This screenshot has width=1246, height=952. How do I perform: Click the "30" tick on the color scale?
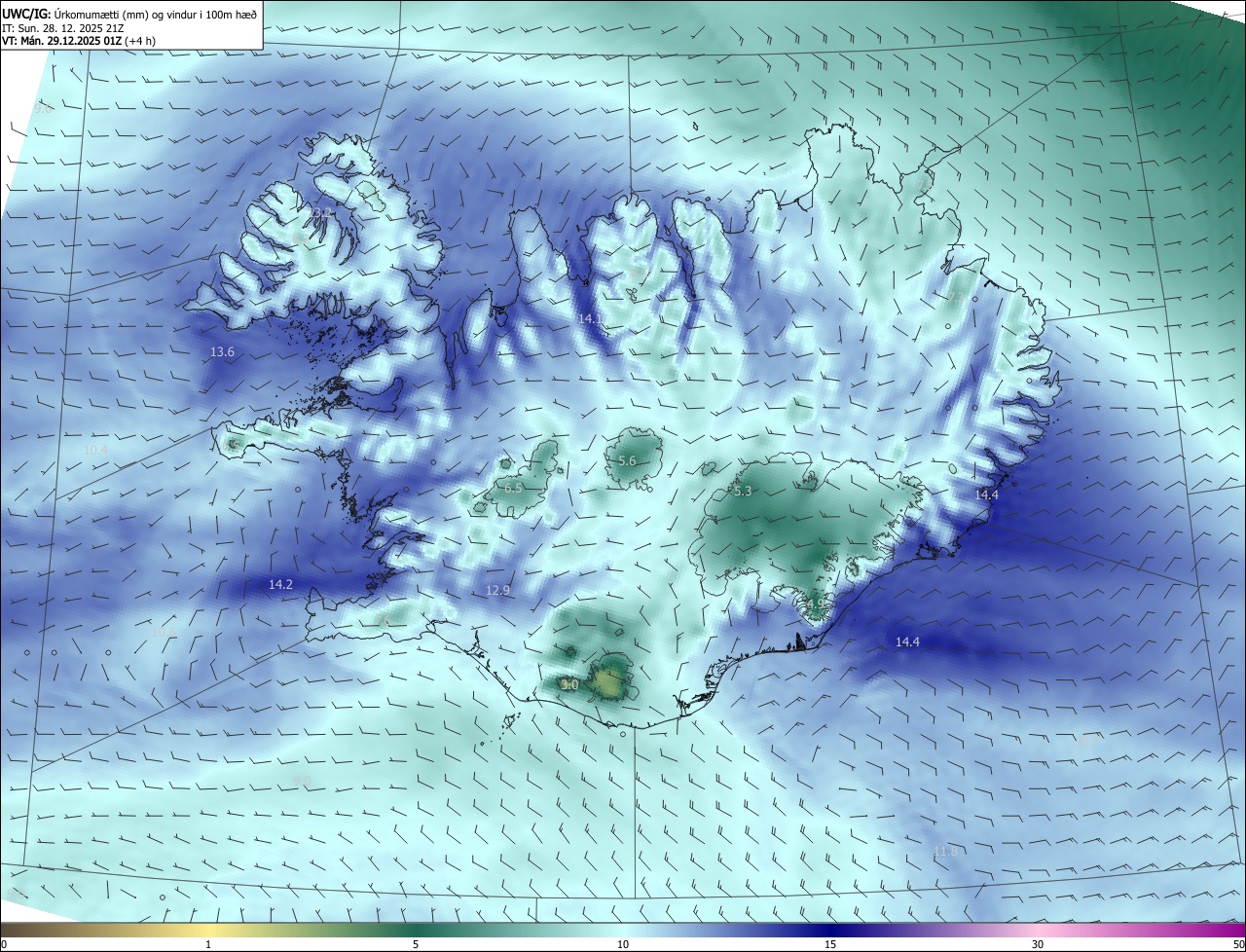1038,944
